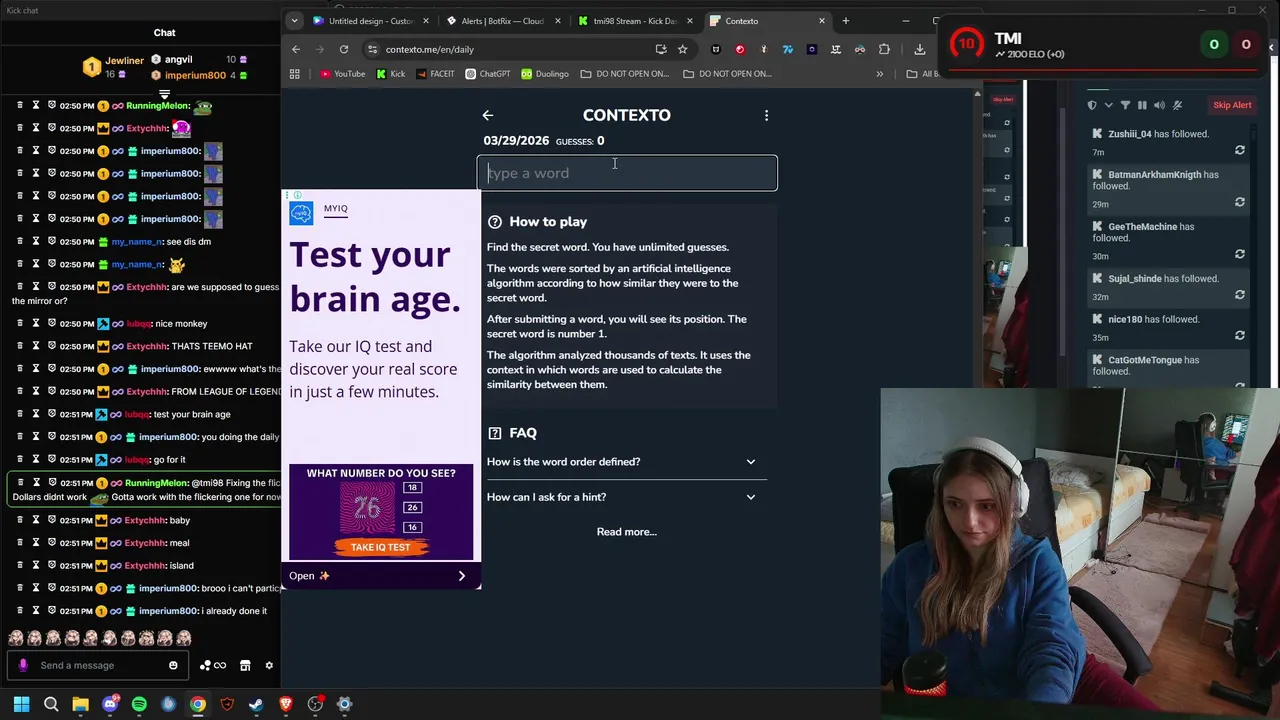Open the YouTube bookmark
This screenshot has width=1280, height=720.
pyautogui.click(x=343, y=74)
